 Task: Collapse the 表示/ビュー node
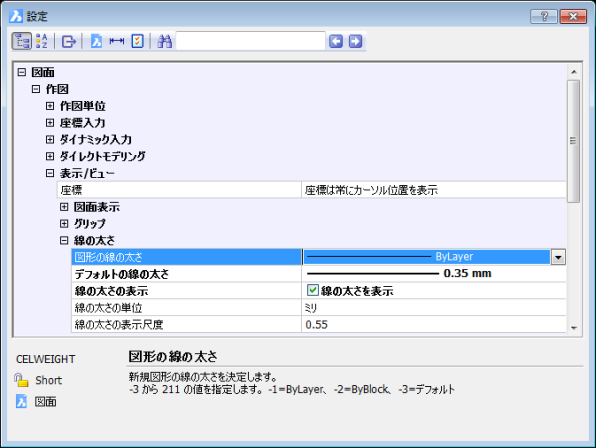click(50, 173)
